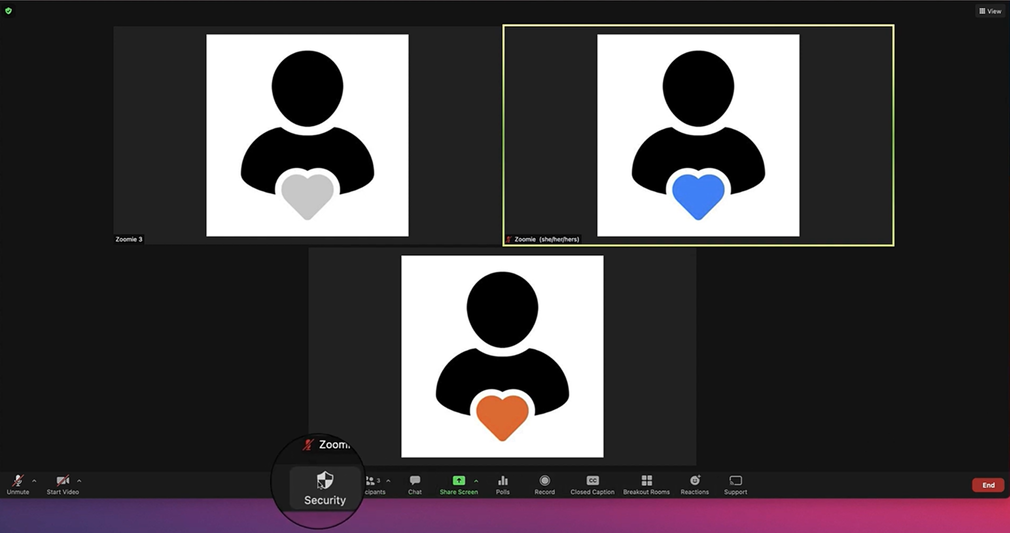1010x533 pixels.
Task: Launch the Polls window
Action: coord(503,484)
